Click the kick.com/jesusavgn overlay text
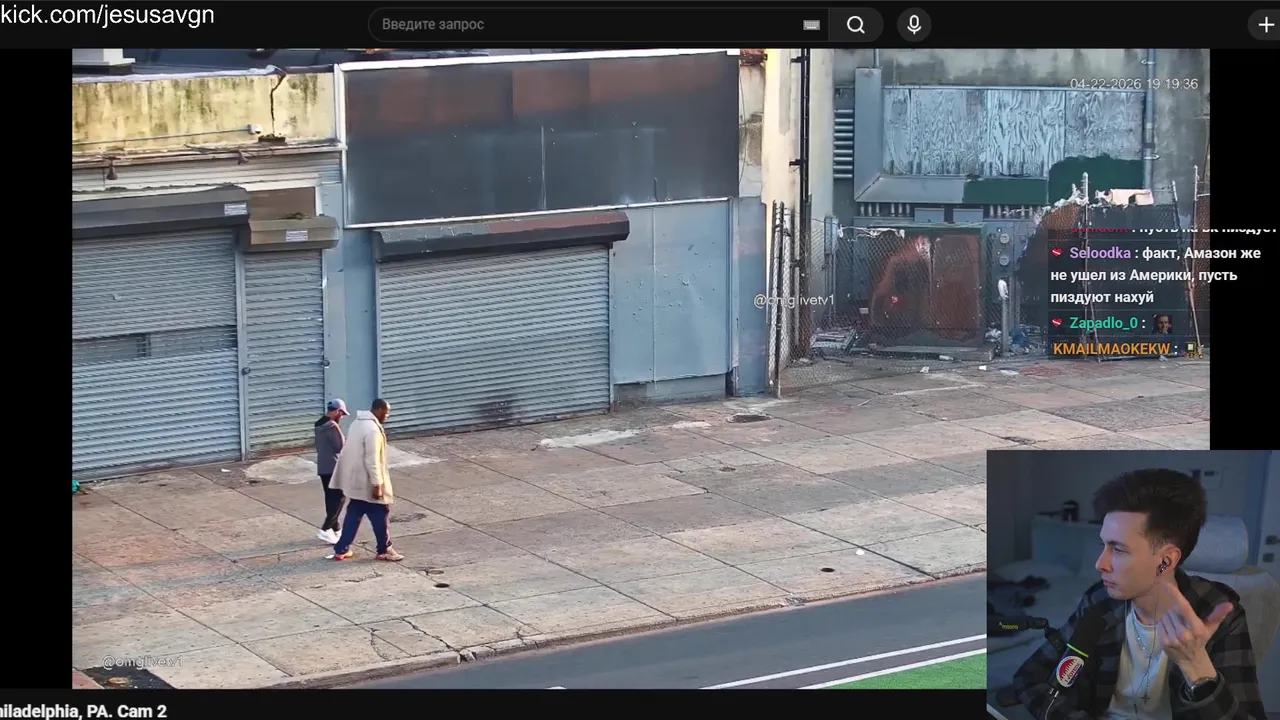This screenshot has height=720, width=1280. pos(107,15)
